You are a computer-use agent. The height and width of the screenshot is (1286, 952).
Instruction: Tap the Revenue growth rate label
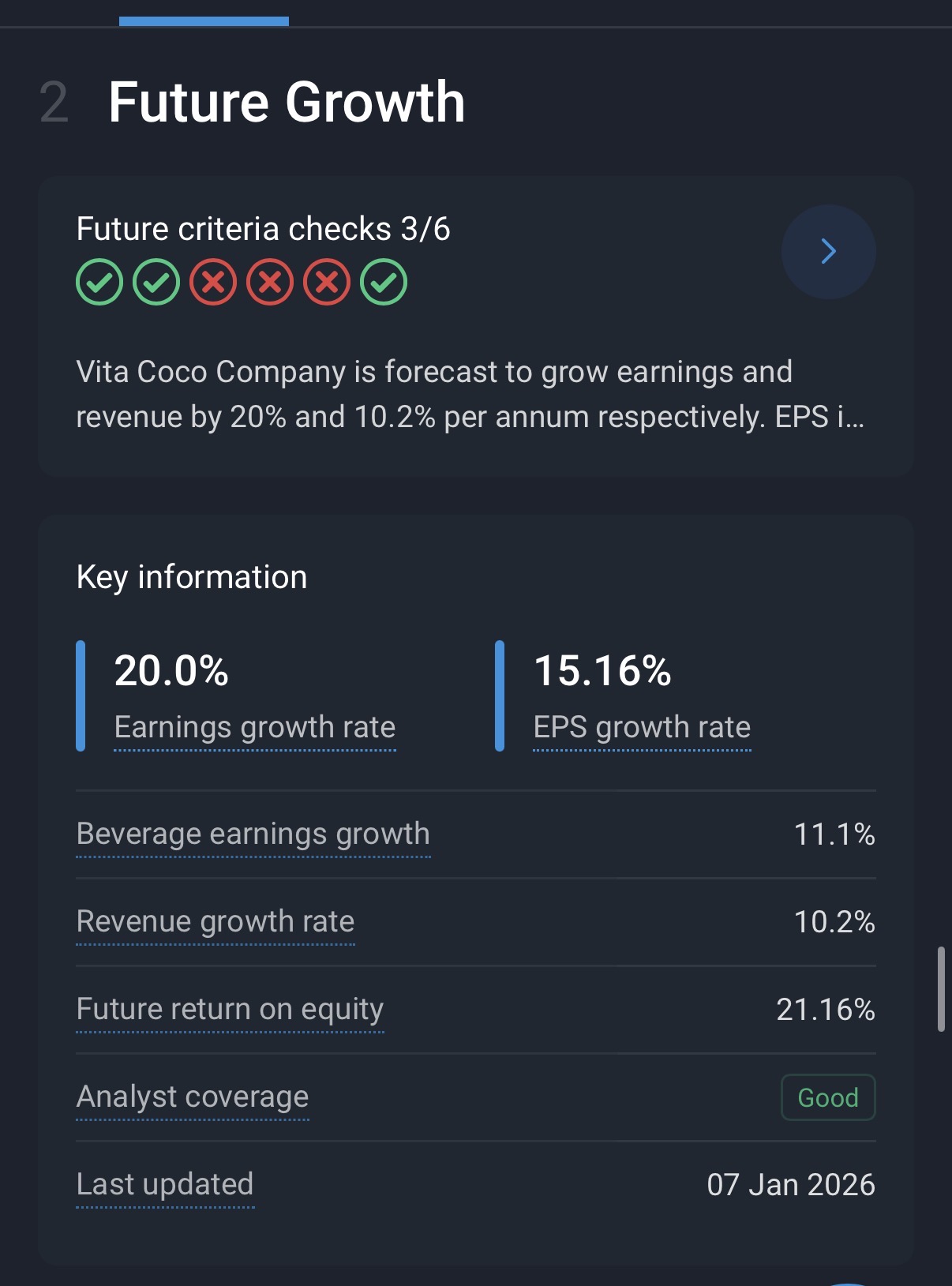coord(216,922)
